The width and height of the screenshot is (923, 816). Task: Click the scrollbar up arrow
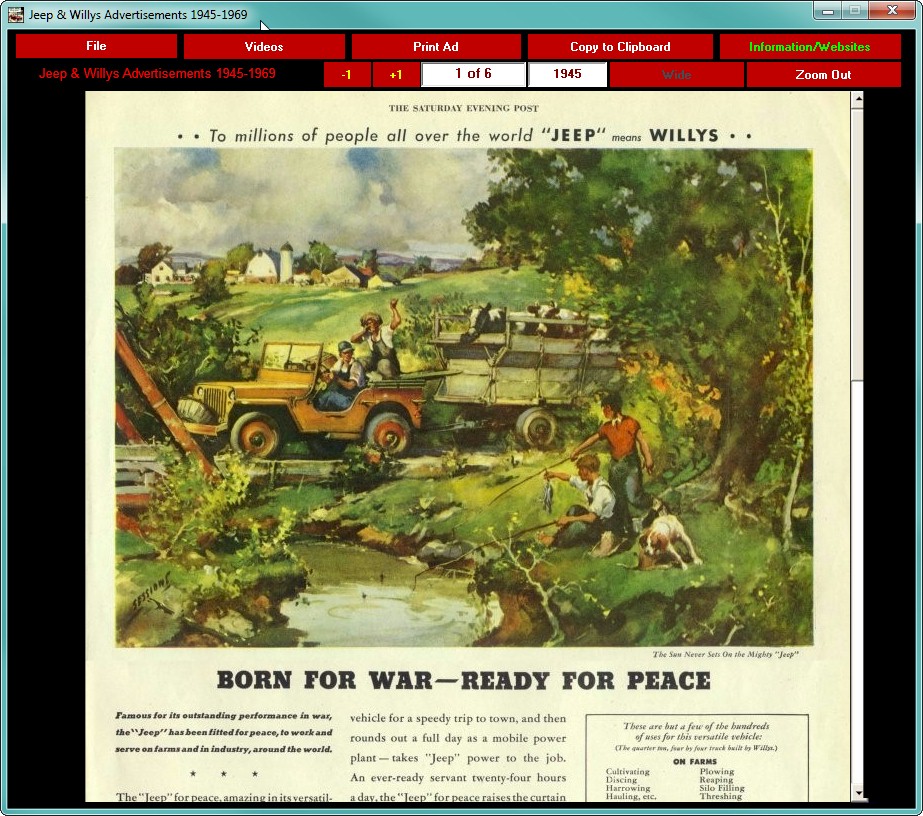pos(858,99)
